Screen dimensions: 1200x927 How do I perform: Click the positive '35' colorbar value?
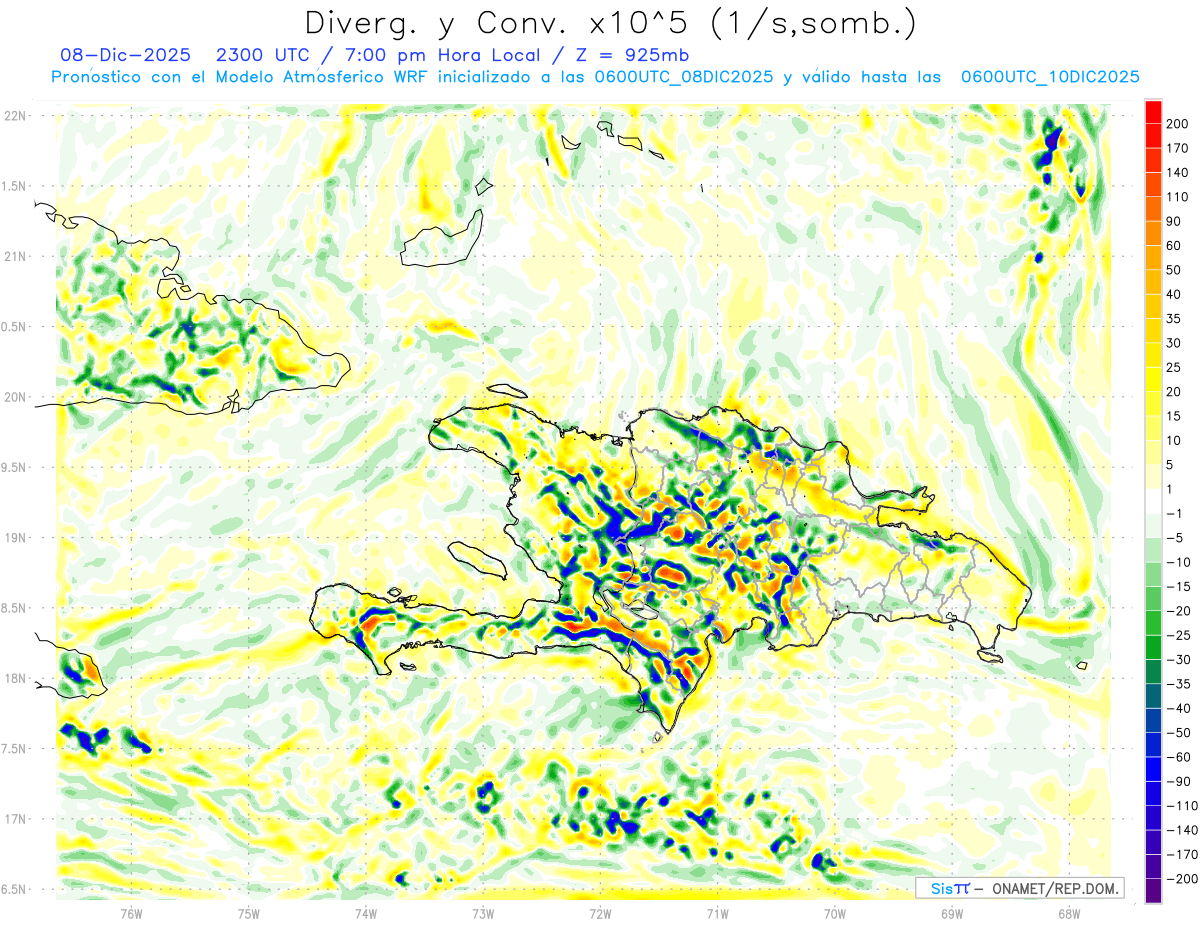(1175, 319)
